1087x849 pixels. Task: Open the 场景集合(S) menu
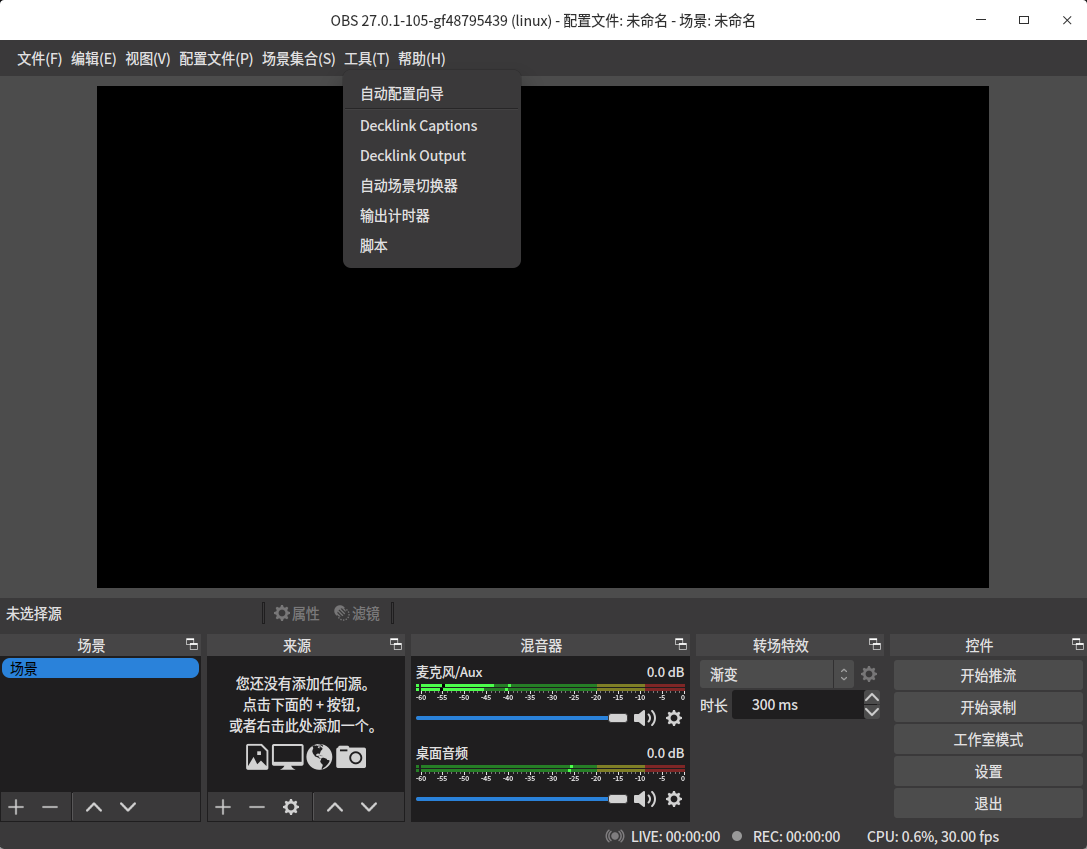(299, 59)
